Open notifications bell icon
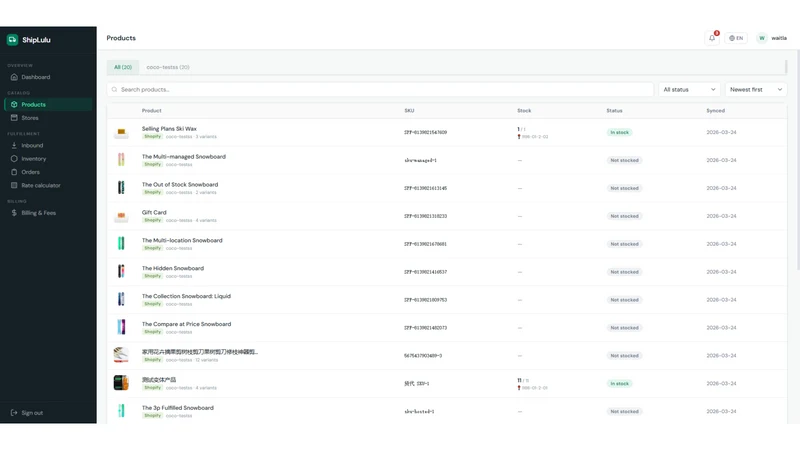Image resolution: width=800 pixels, height=450 pixels. click(x=712, y=38)
